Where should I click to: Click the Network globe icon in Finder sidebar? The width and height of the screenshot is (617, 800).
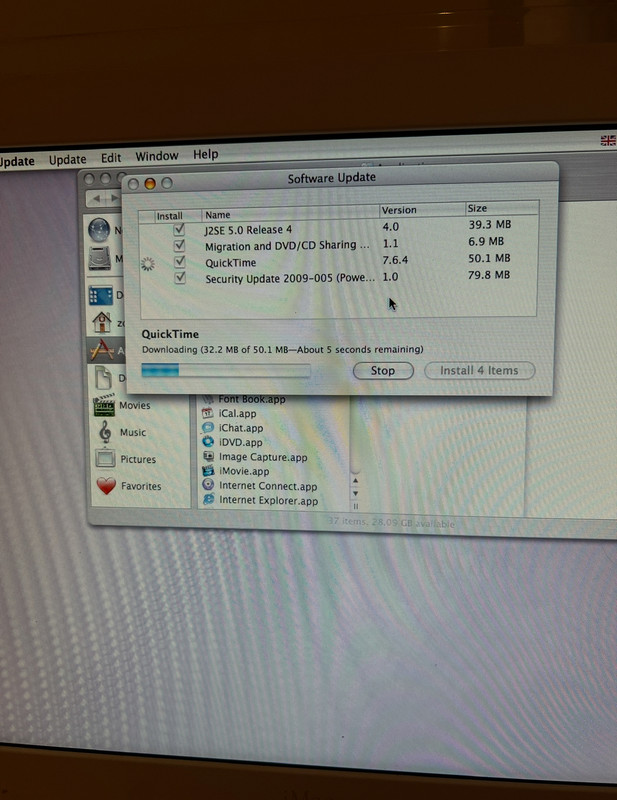tap(99, 230)
